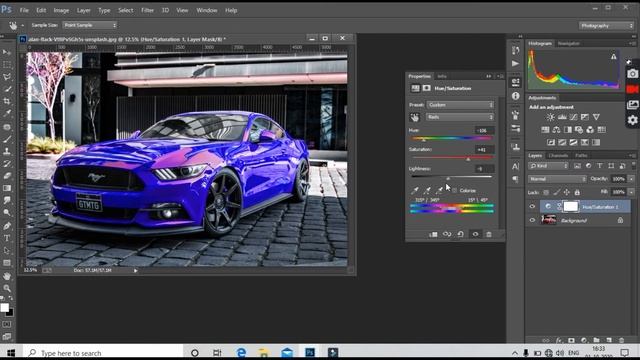Click view previous state icon in Properties

[447, 234]
